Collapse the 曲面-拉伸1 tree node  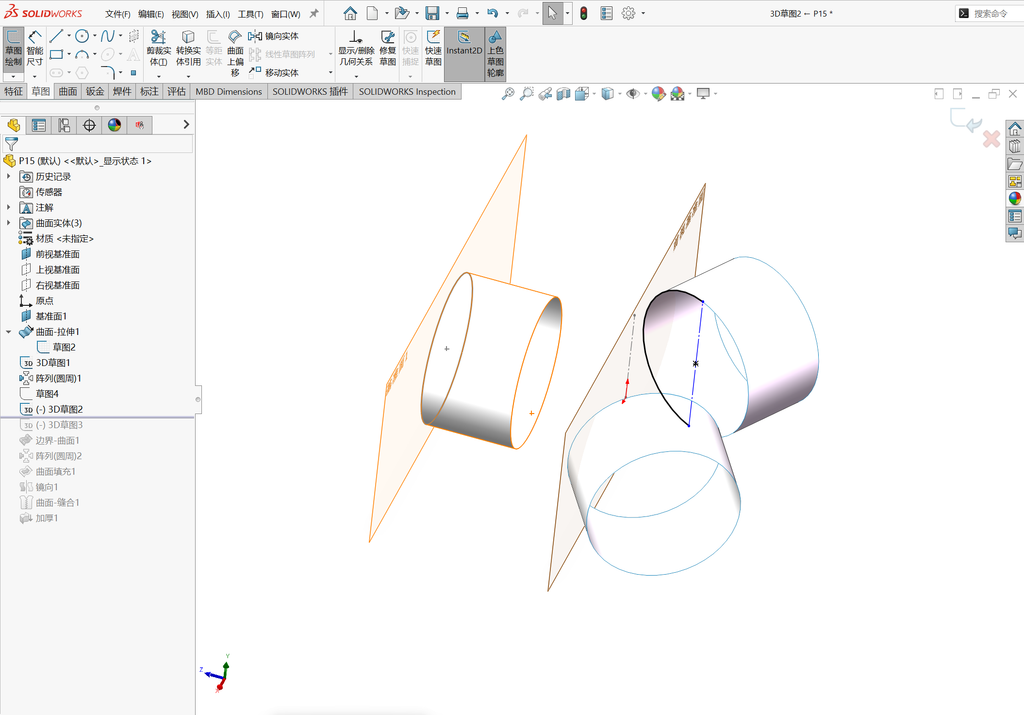[x=8, y=332]
